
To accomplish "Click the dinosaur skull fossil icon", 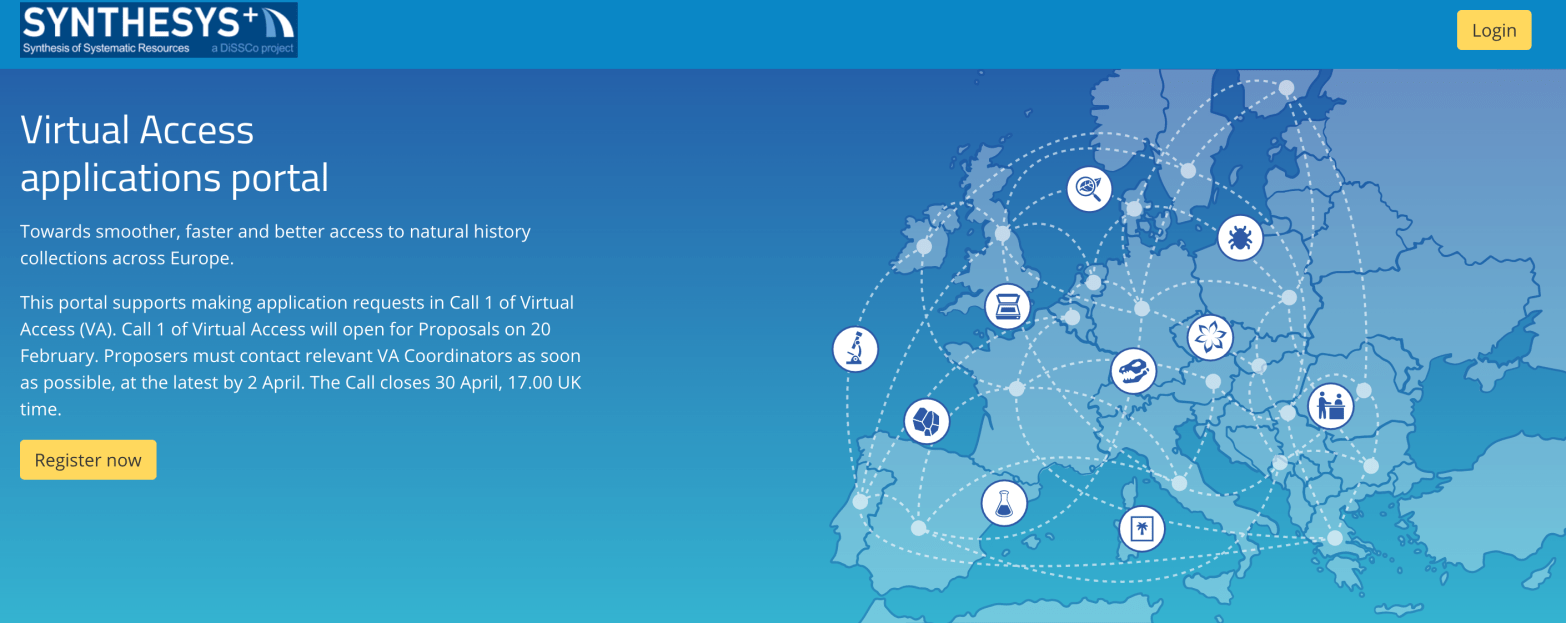I will [1133, 372].
